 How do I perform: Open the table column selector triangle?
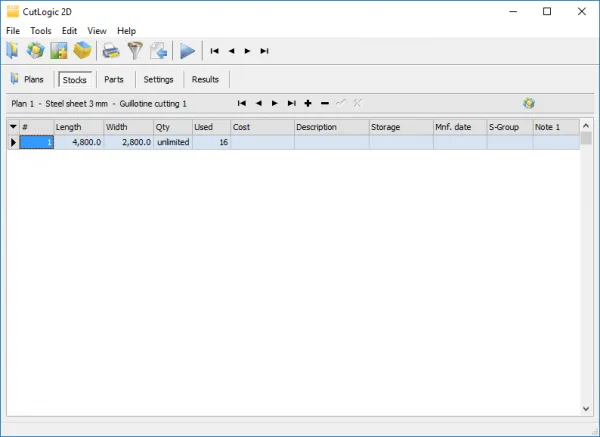(x=13, y=127)
